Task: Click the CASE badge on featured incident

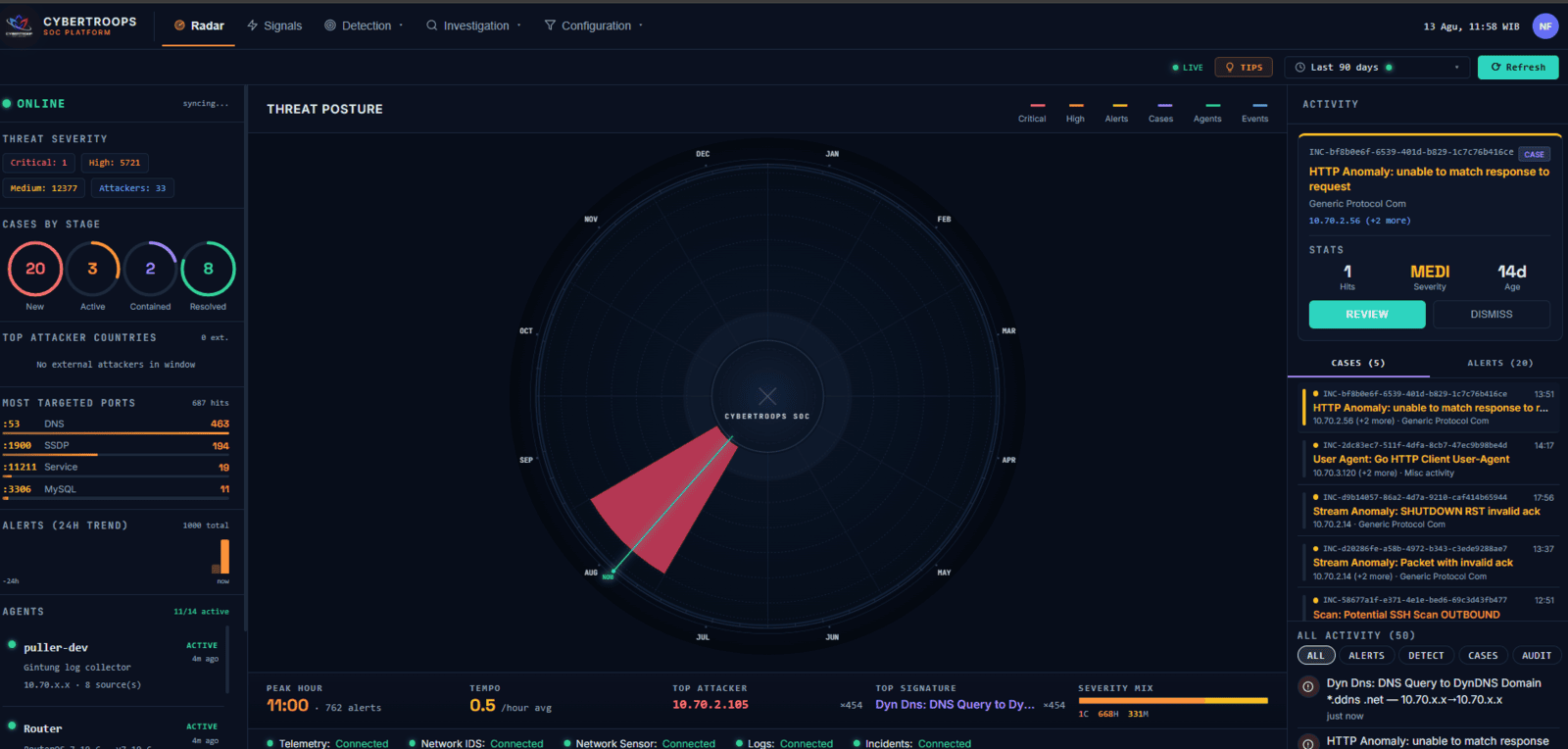Action: (1534, 154)
